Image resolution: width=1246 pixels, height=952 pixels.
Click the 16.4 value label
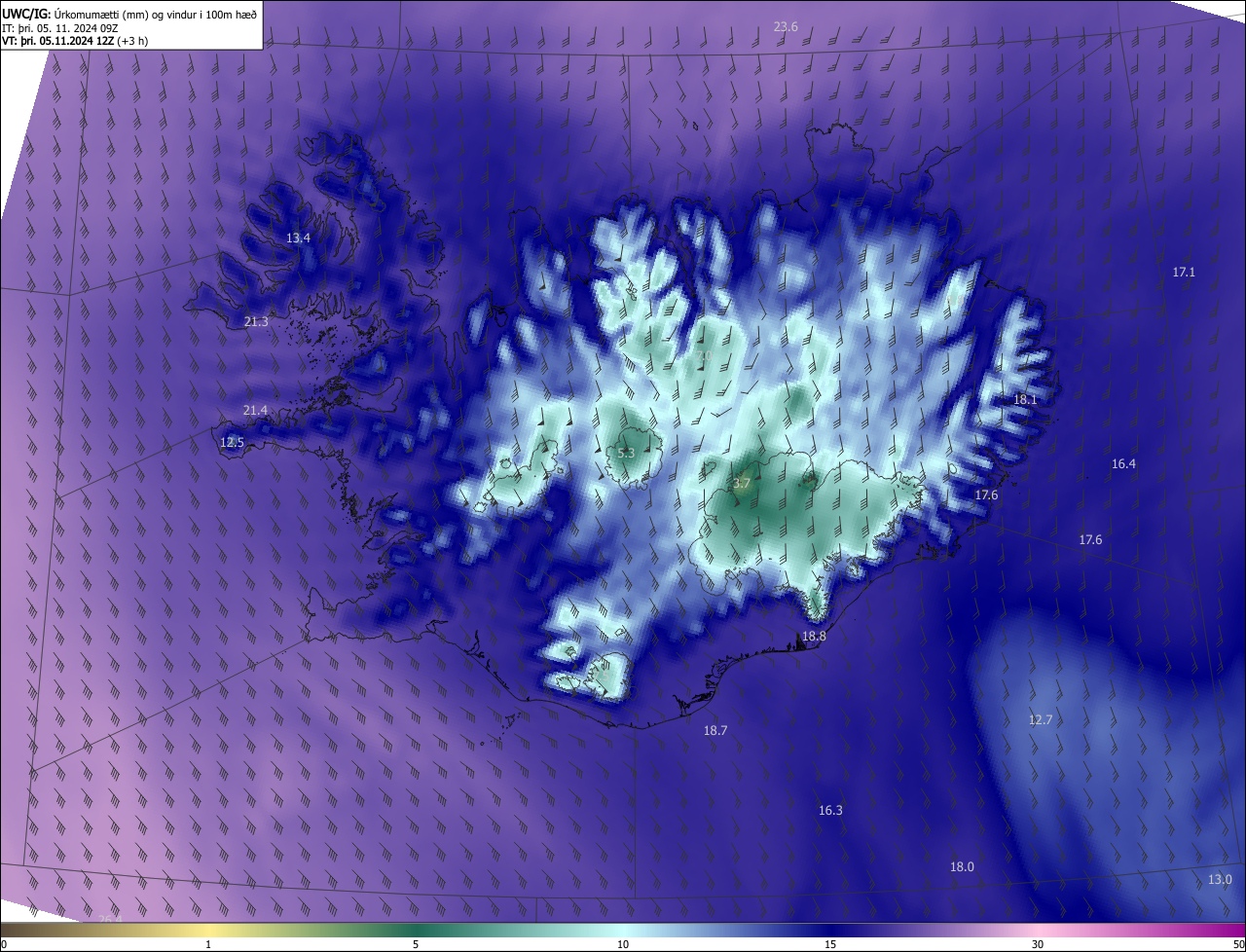click(1123, 463)
